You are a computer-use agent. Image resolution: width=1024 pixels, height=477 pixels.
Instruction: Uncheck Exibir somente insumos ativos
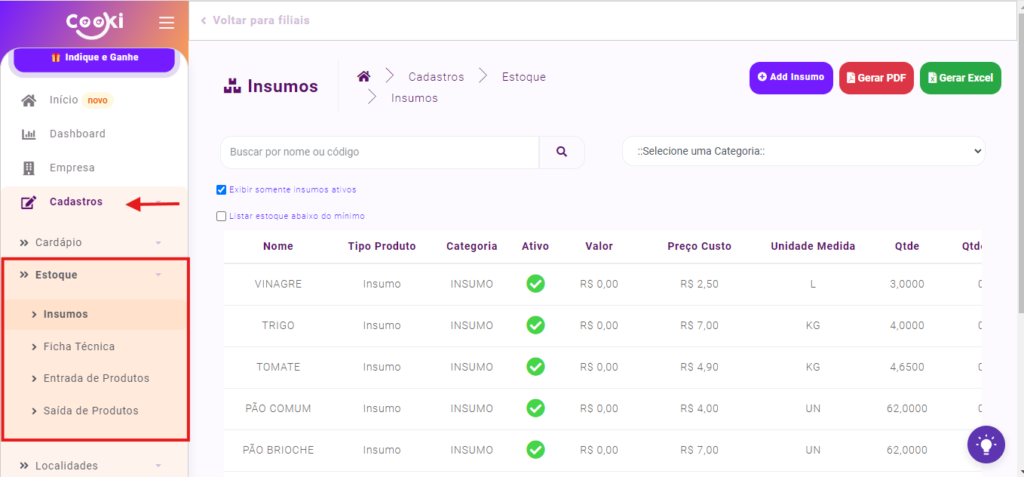[222, 190]
